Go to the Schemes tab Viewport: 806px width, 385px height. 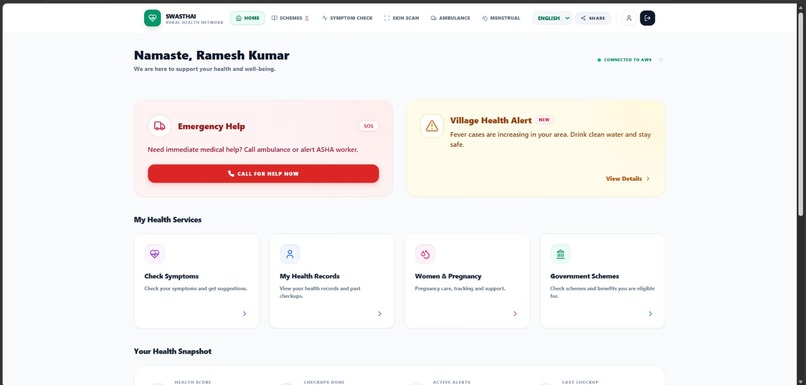(290, 18)
